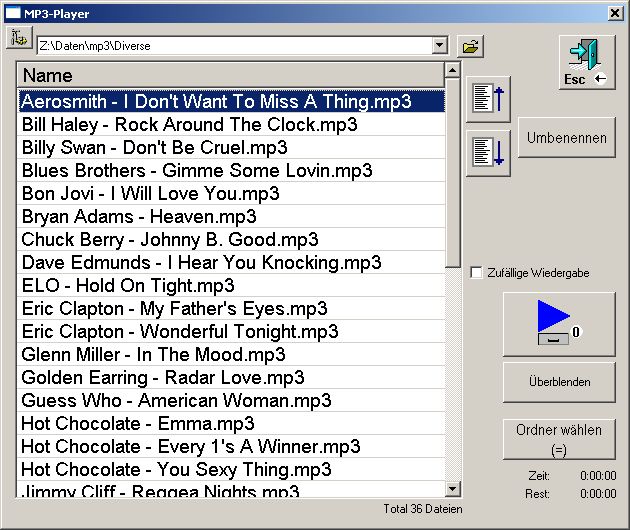
Task: Move selected track up in list
Action: (x=488, y=99)
